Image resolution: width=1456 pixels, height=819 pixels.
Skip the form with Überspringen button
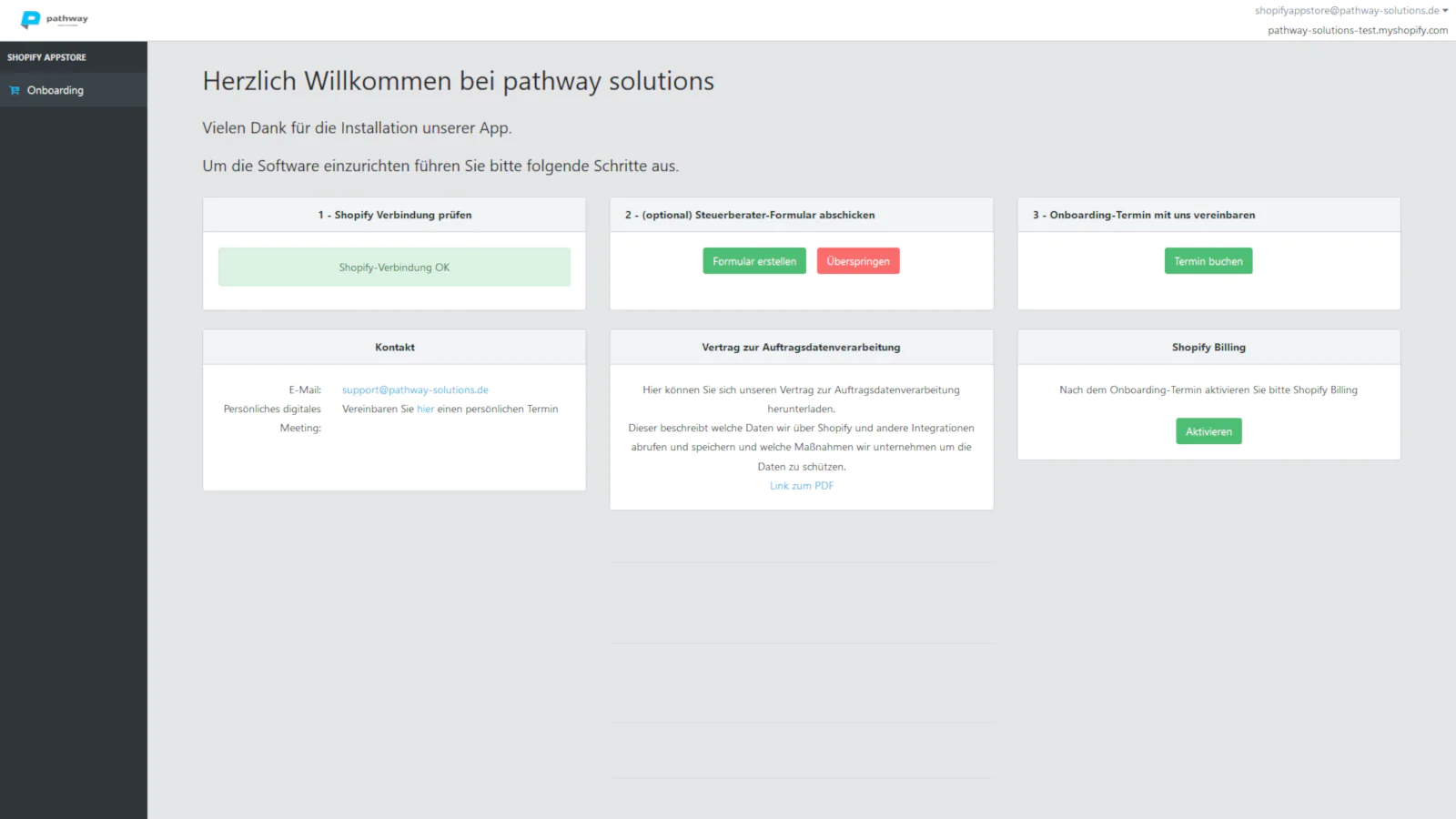tap(858, 261)
